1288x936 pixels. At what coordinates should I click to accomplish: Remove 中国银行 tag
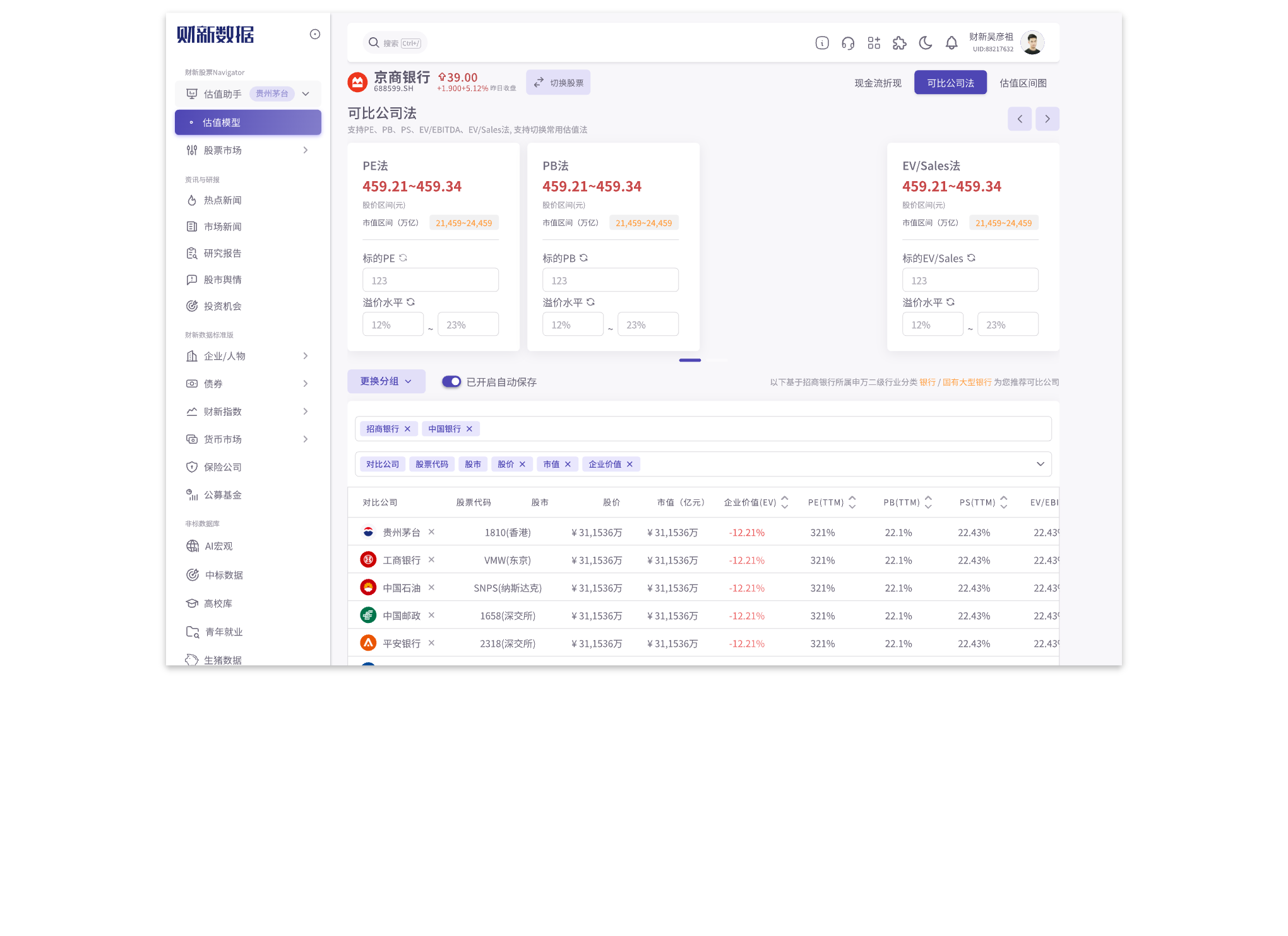click(x=469, y=429)
